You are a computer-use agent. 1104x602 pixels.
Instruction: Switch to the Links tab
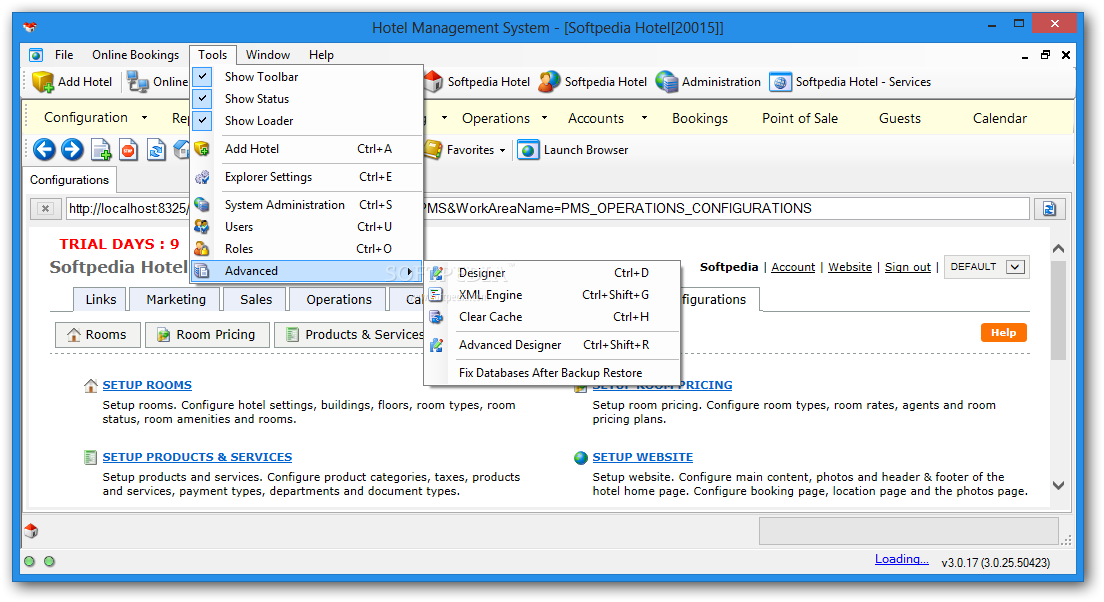[x=101, y=299]
